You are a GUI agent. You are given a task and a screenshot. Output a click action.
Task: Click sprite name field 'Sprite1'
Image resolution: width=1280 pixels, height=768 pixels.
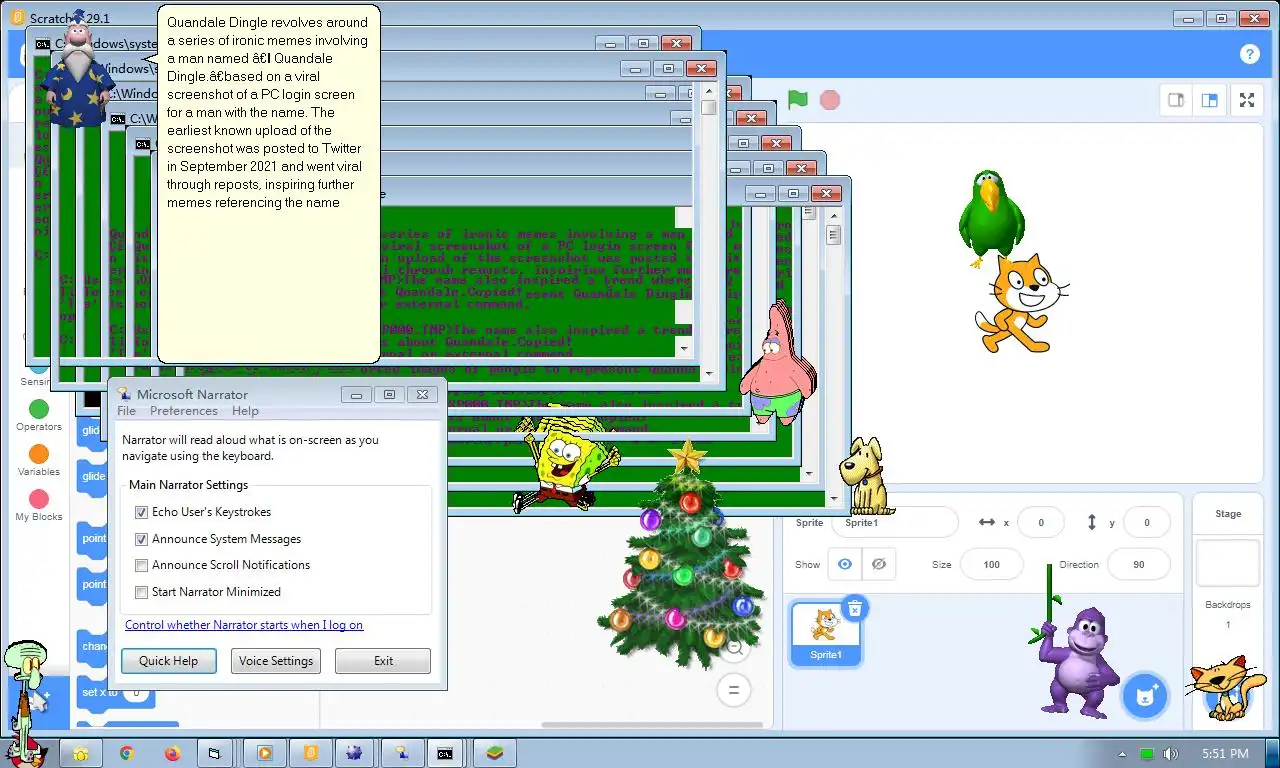(895, 522)
